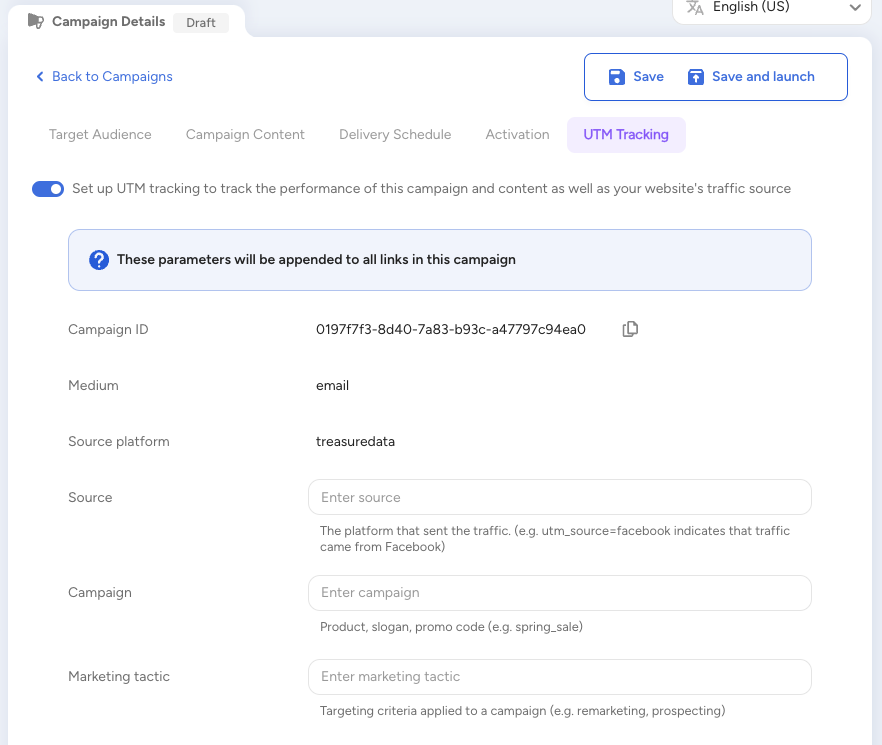
Task: Select the UTM Tracking highlighted tab
Action: (x=626, y=134)
